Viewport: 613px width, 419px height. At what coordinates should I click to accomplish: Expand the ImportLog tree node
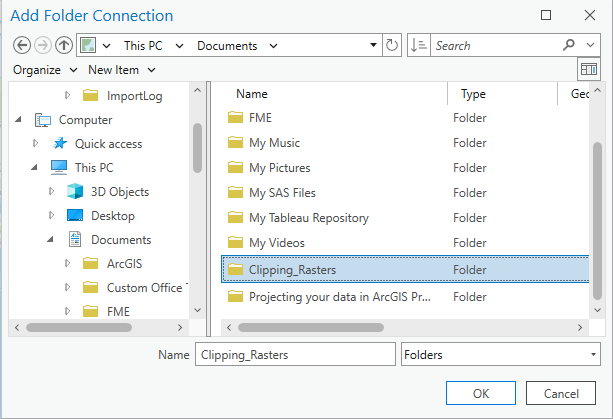pyautogui.click(x=67, y=95)
